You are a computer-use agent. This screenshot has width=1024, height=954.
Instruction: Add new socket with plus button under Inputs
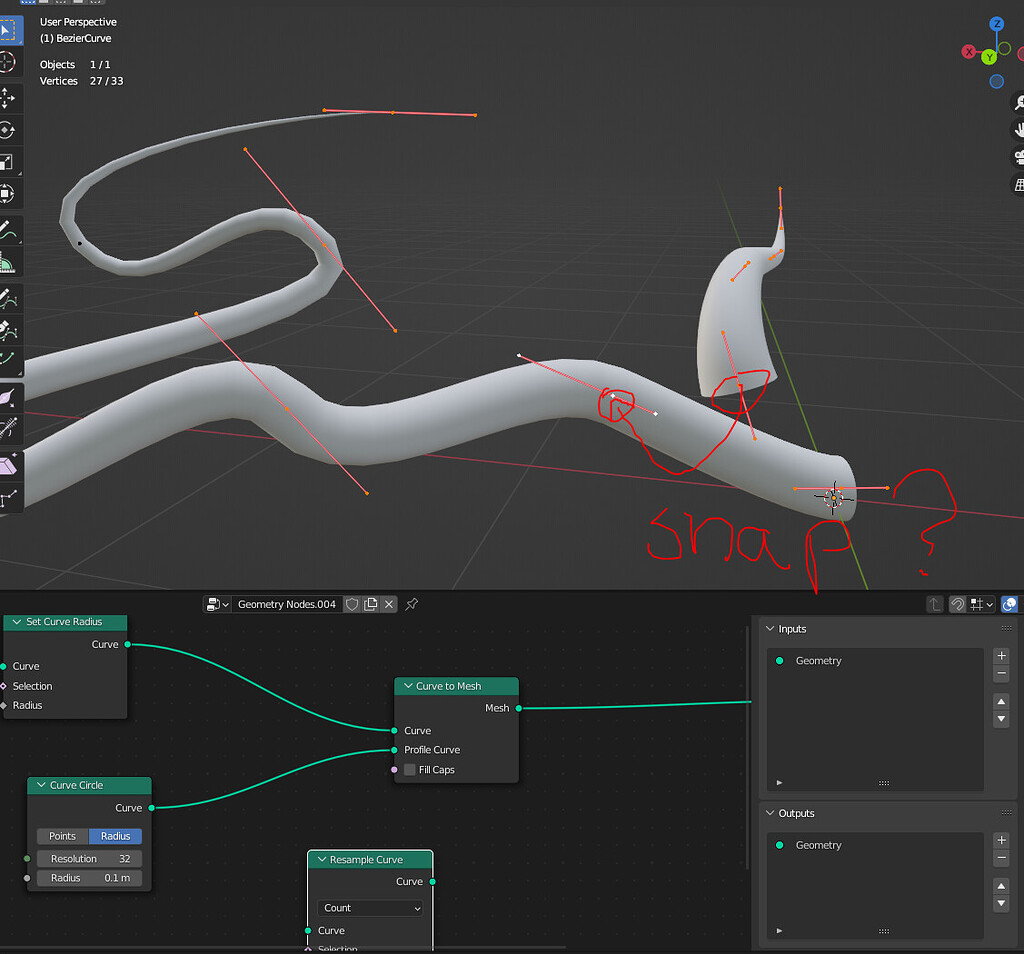click(1001, 656)
